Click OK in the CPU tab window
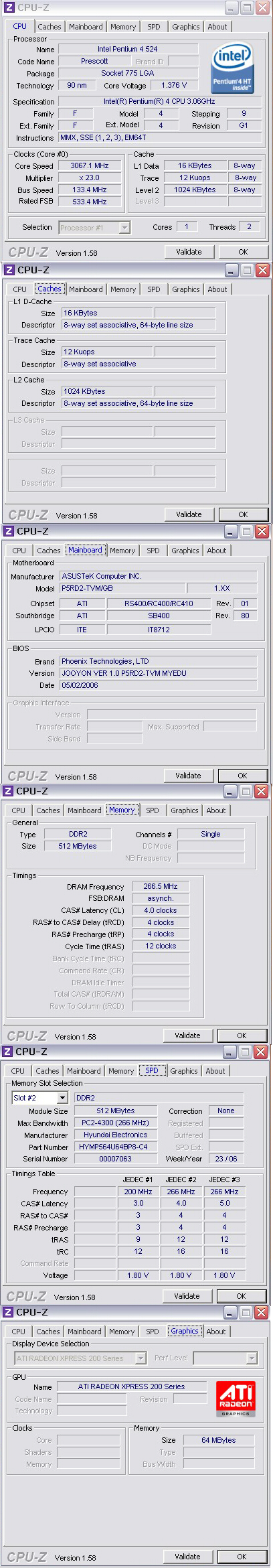Screen dimensions: 273x1568 [243, 252]
